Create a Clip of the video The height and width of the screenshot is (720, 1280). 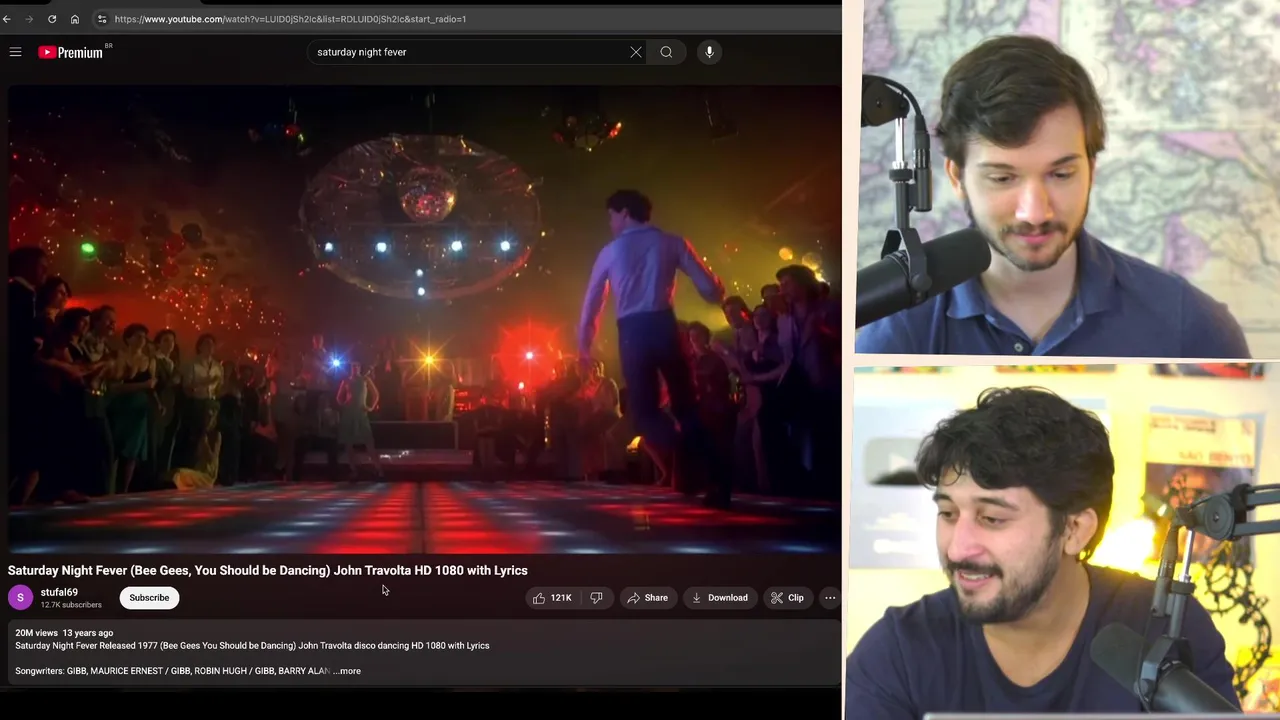pos(787,598)
